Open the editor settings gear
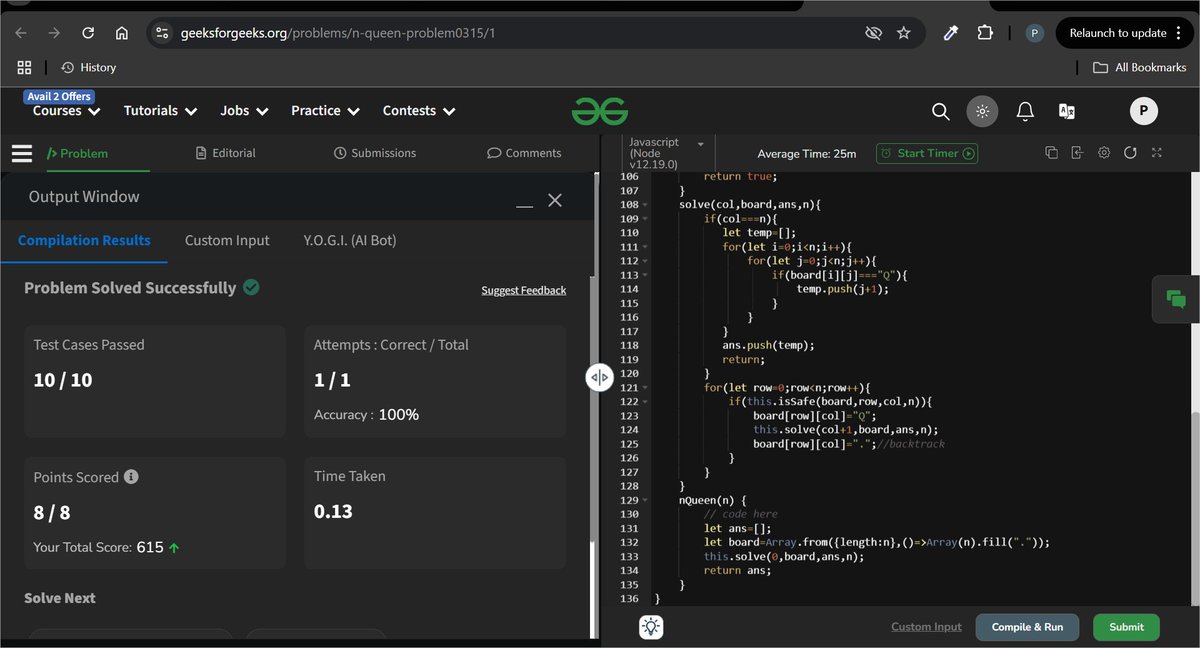 coord(1104,153)
